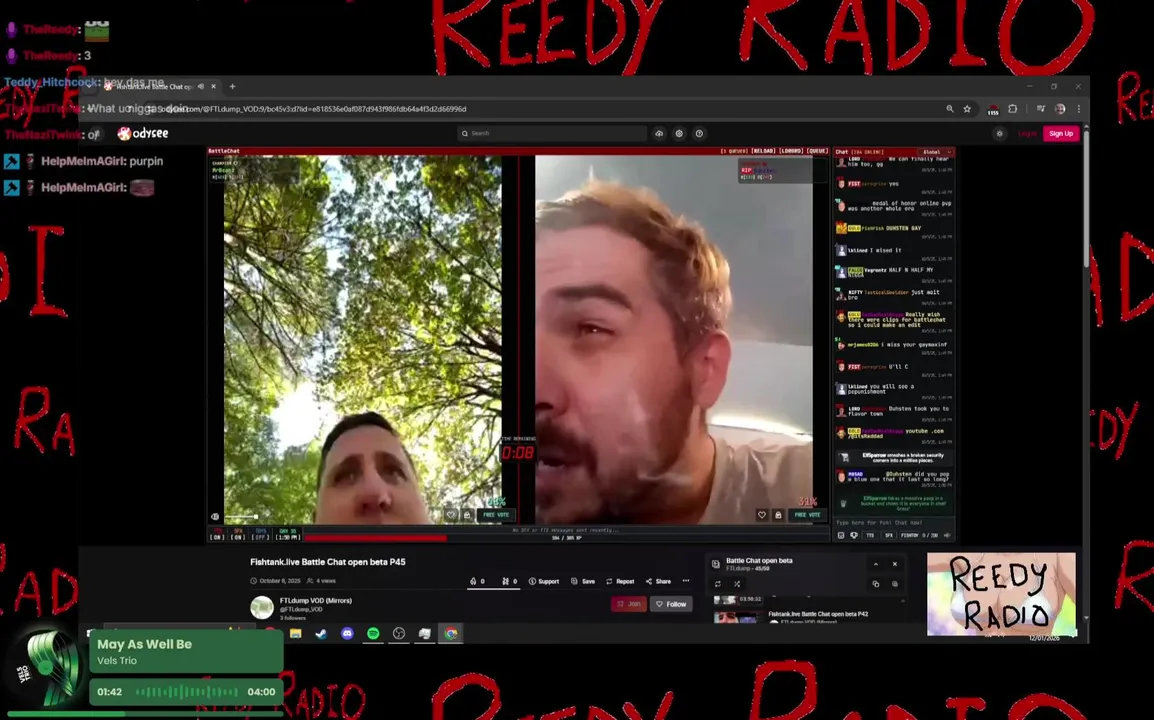1154x720 pixels.
Task: Click the Support button
Action: [x=544, y=581]
